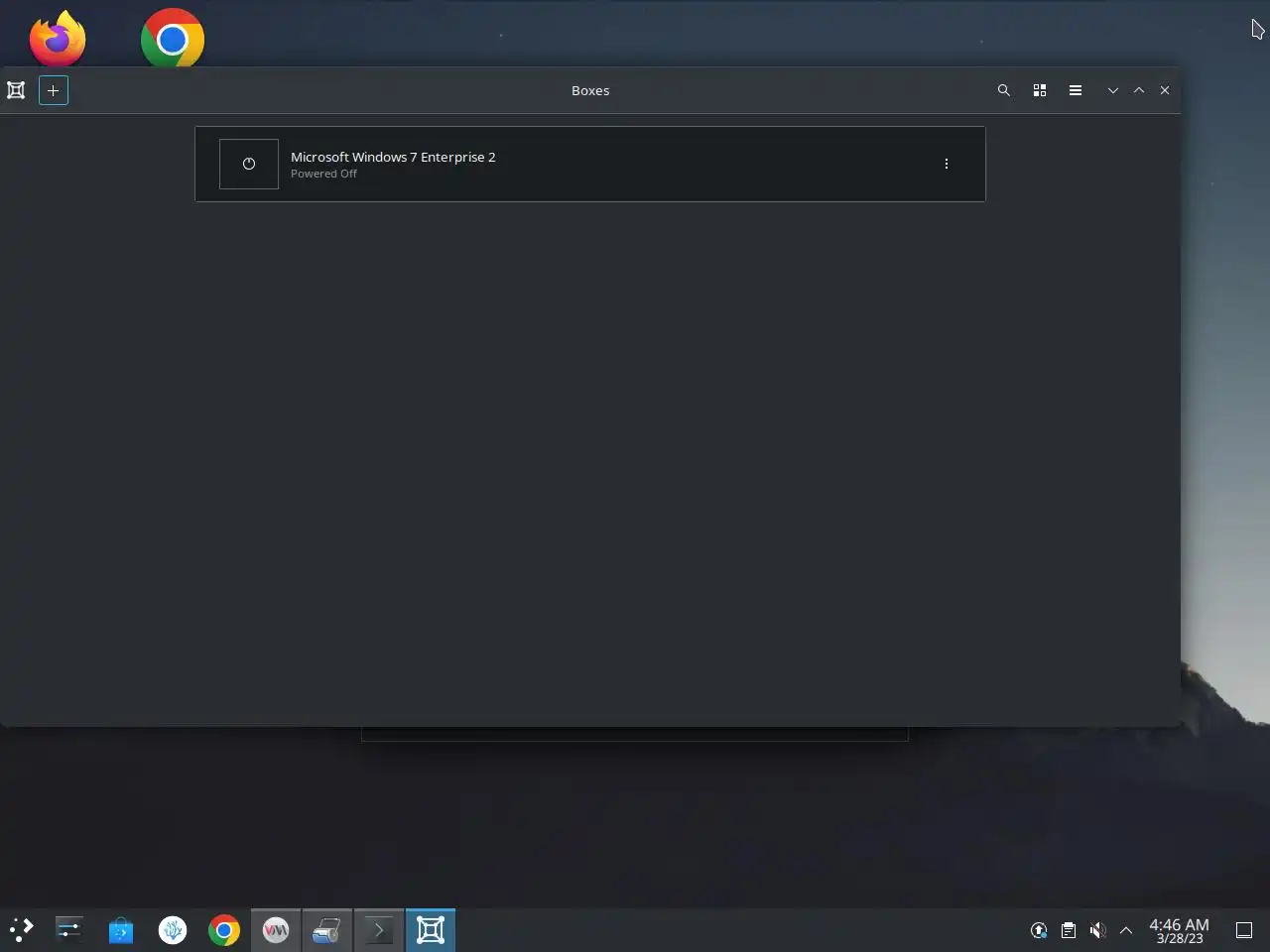This screenshot has height=952, width=1270.
Task: Open search in Boxes
Action: (x=1004, y=90)
